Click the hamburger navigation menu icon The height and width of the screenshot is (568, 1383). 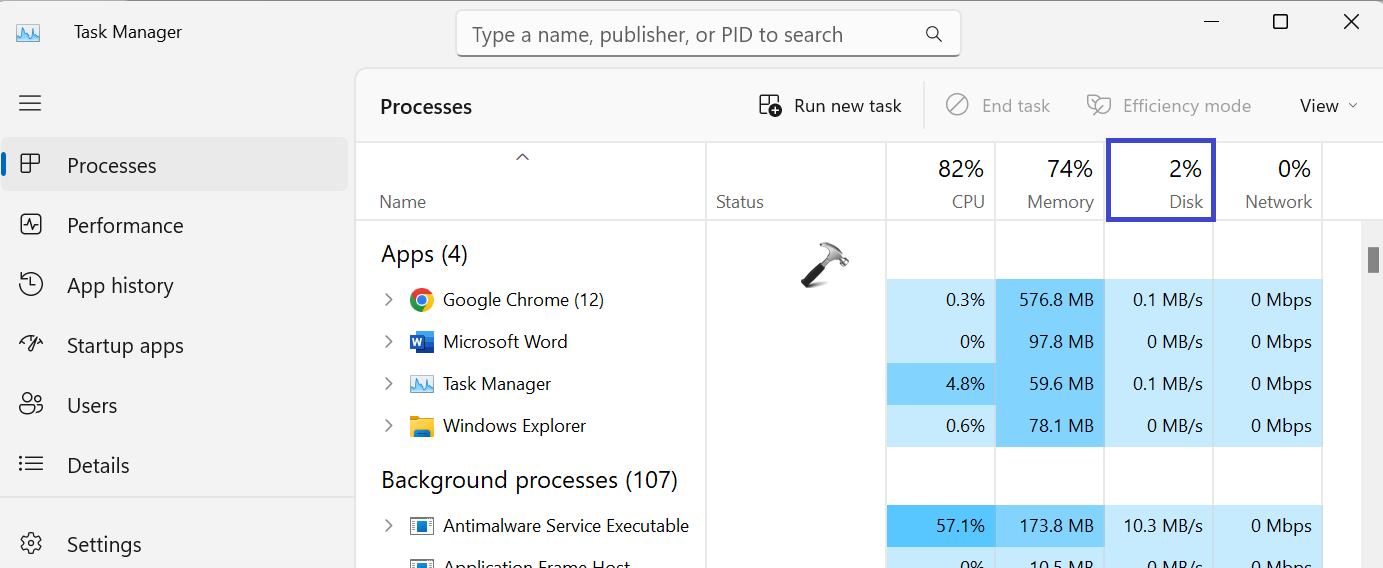(x=30, y=103)
